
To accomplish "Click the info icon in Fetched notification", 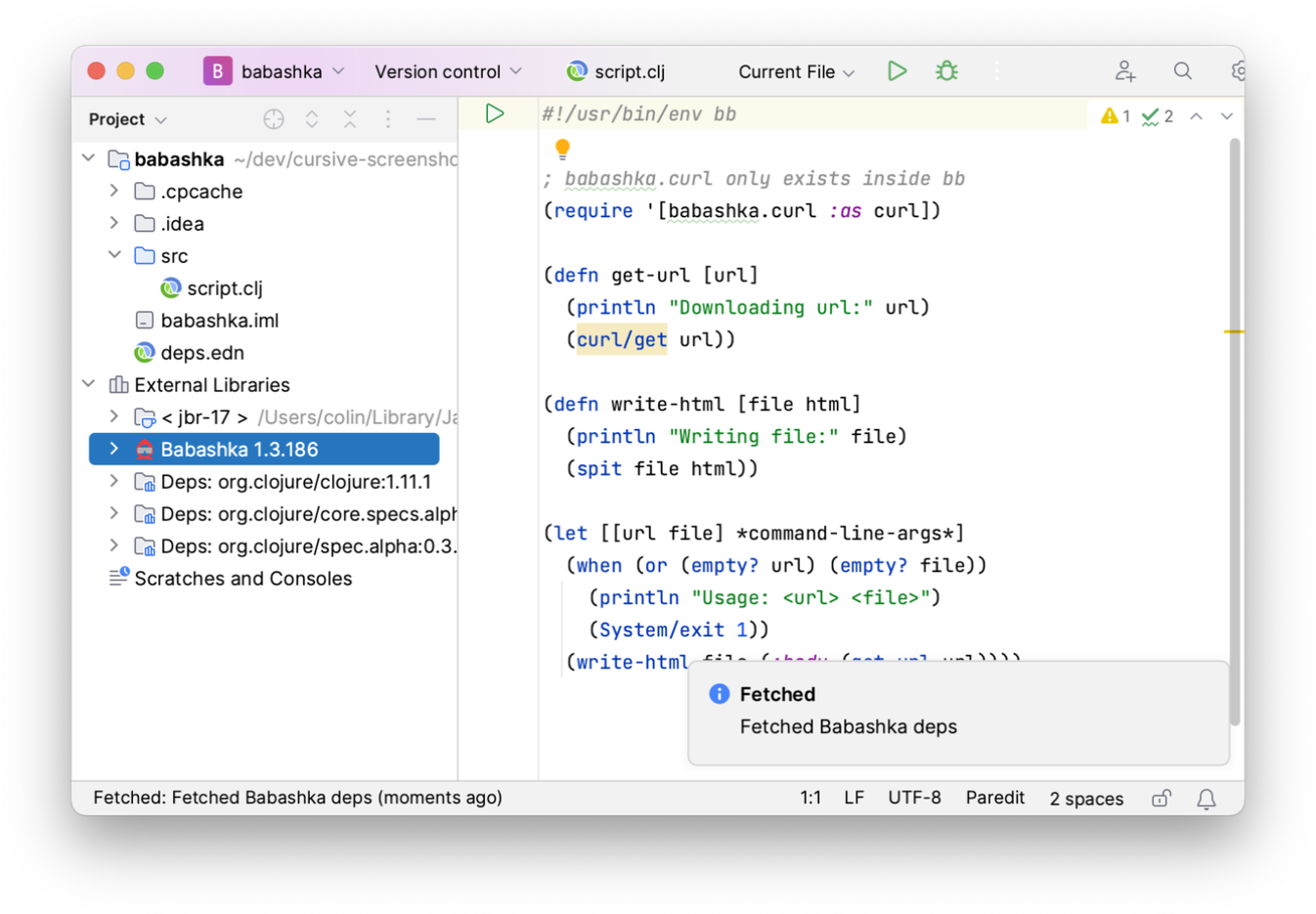I will click(719, 694).
